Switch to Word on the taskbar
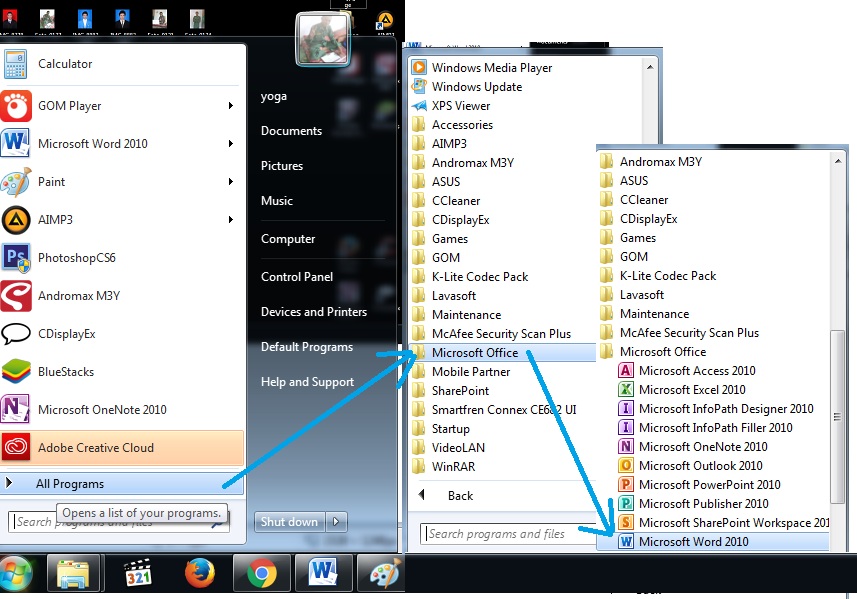Viewport: 857px width, 599px height. tap(323, 573)
